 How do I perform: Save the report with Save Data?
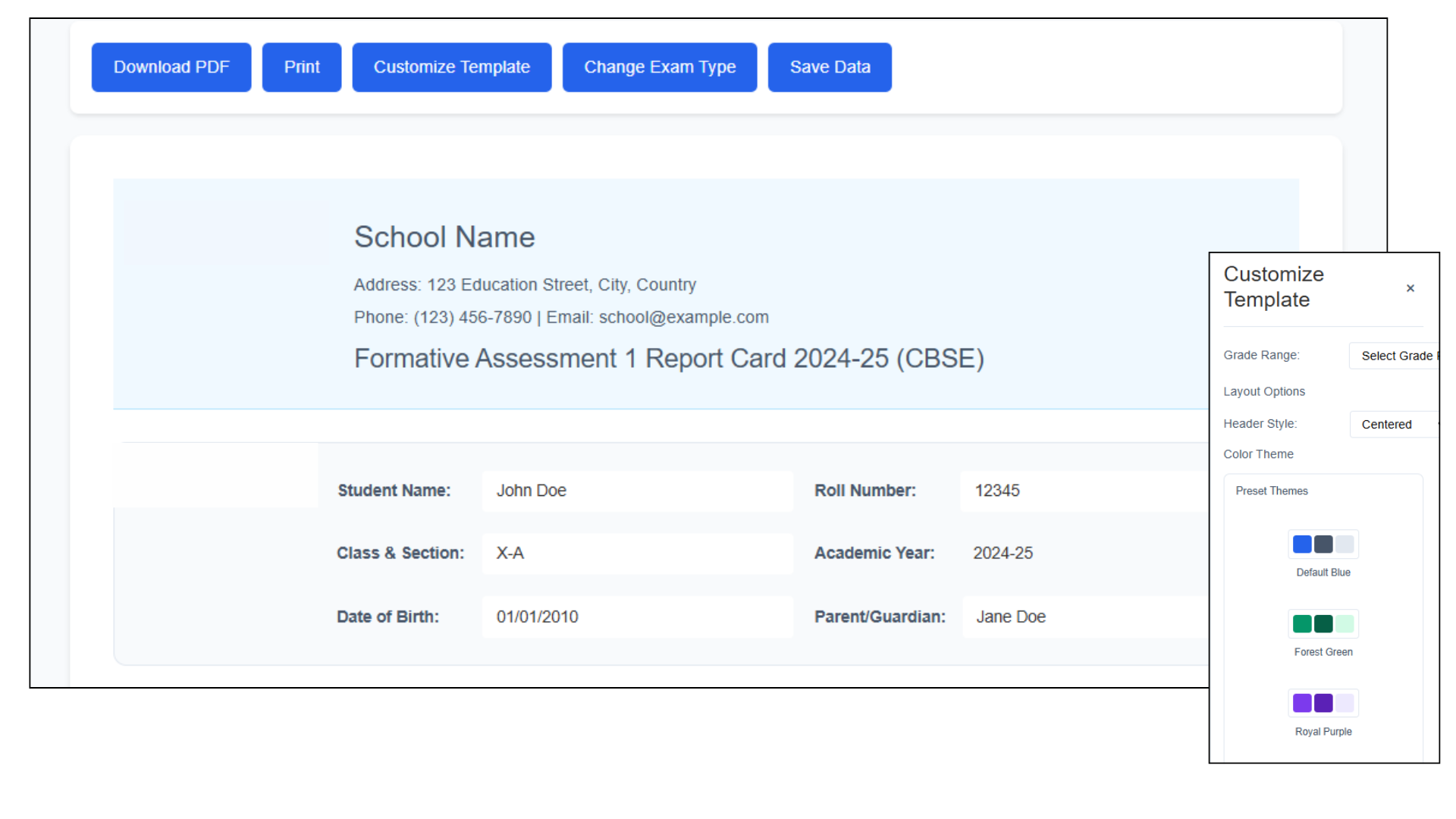pyautogui.click(x=830, y=67)
